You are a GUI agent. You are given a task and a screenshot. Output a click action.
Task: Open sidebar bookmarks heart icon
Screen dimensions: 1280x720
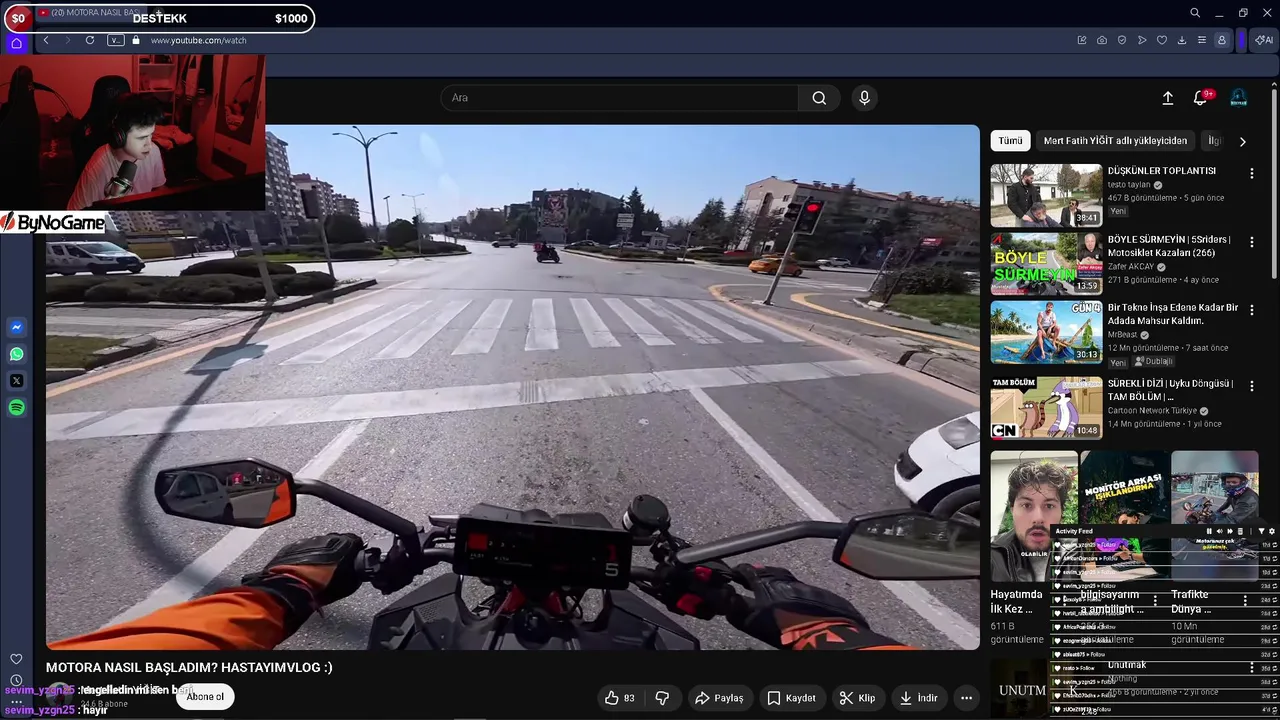[x=16, y=659]
